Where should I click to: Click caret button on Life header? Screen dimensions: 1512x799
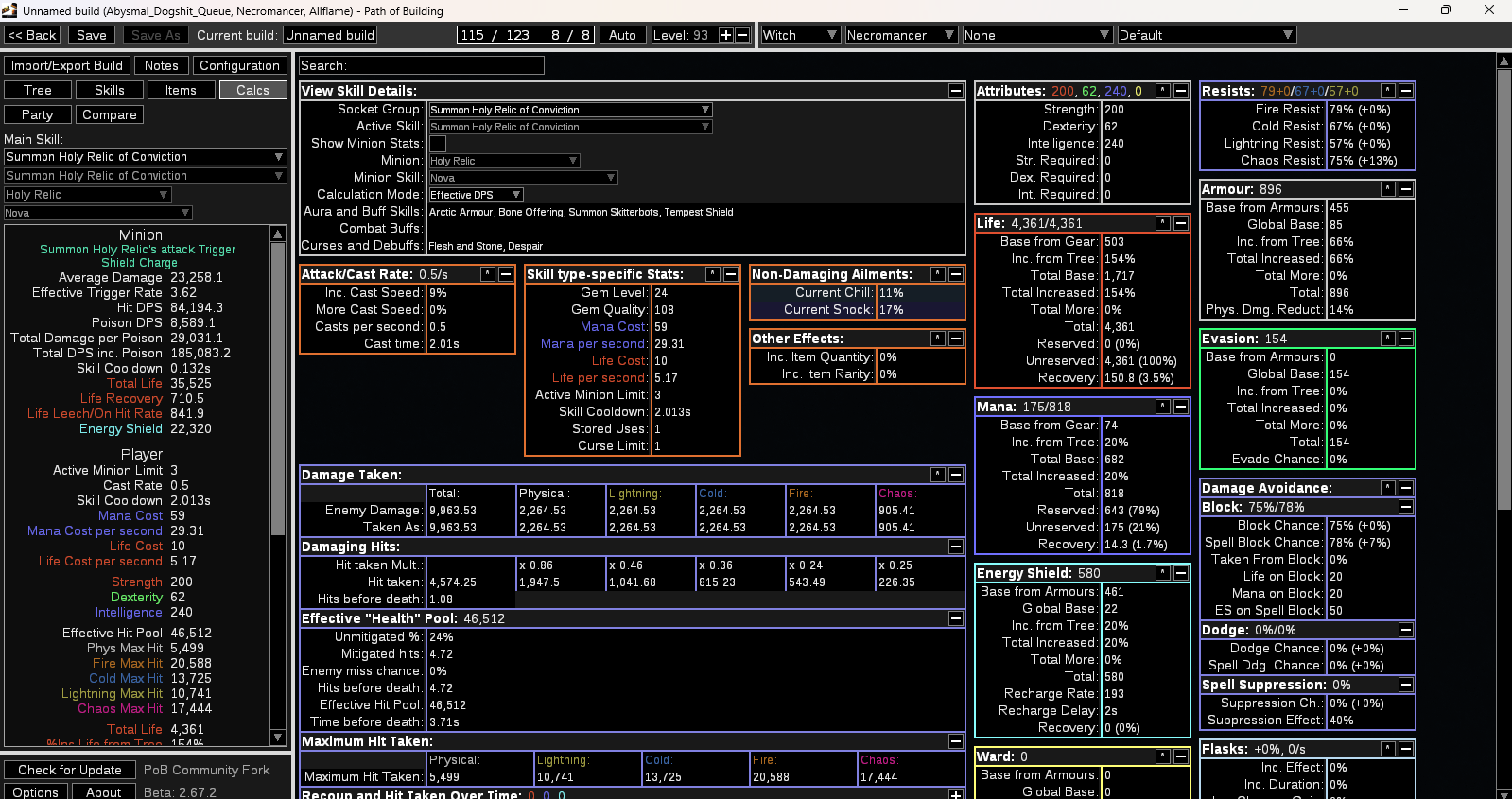coord(1163,223)
